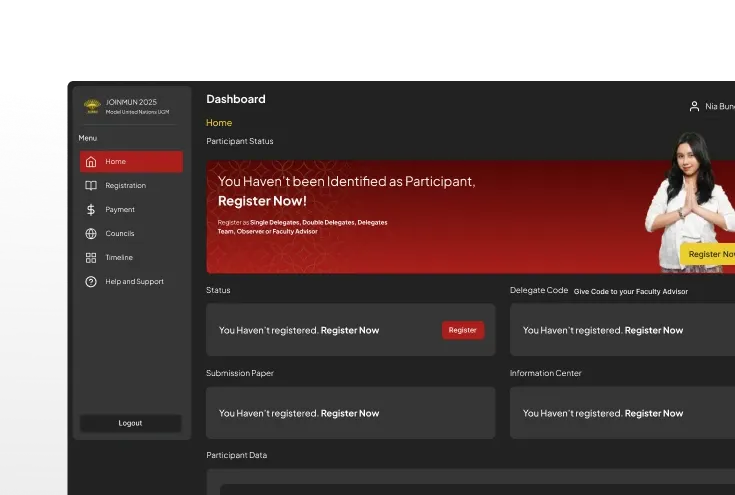The image size is (735, 495).
Task: Click the JOINMUN 2025 logo emblem
Action: 92,106
